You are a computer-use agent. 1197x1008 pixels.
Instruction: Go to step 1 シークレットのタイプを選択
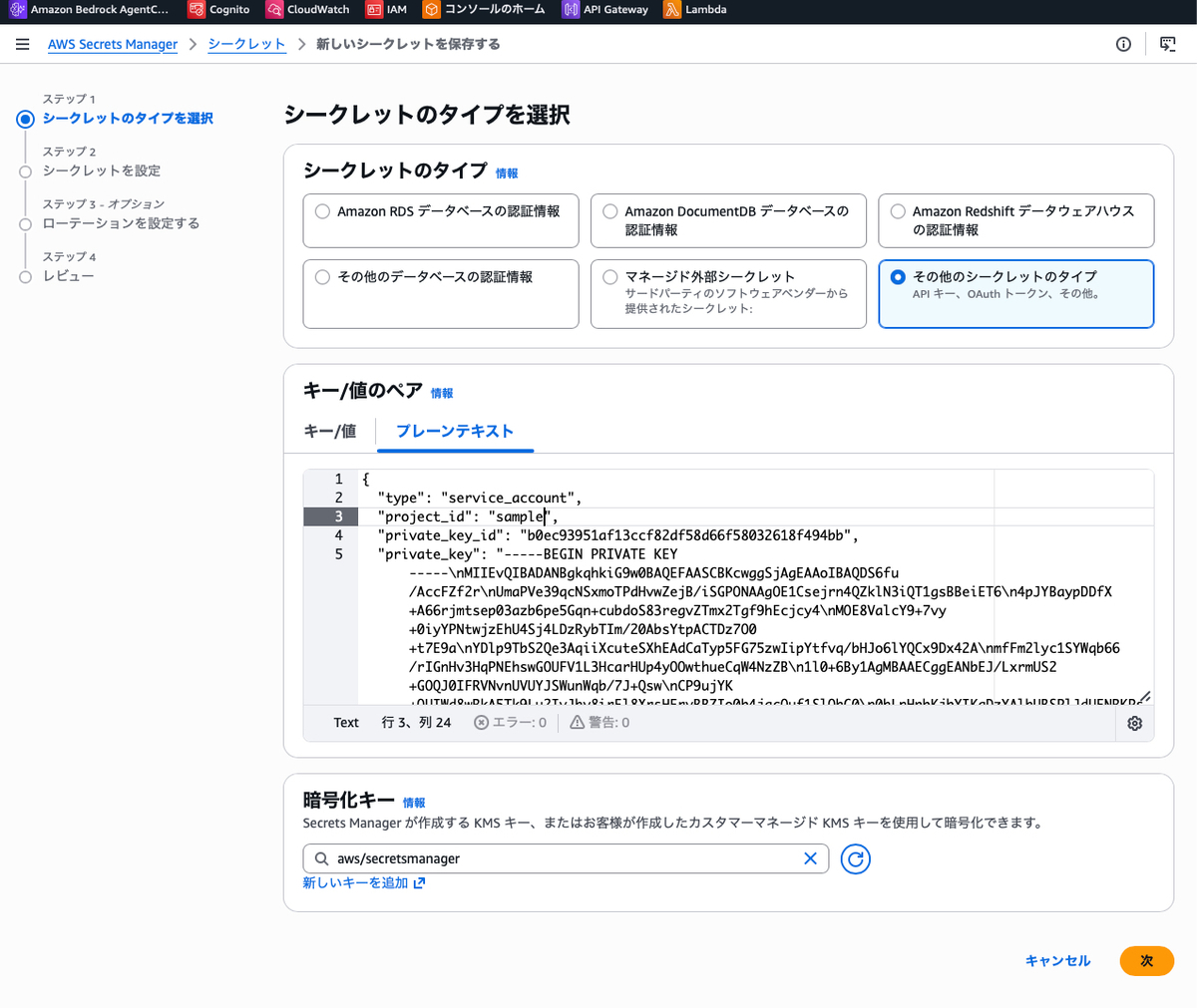[128, 119]
